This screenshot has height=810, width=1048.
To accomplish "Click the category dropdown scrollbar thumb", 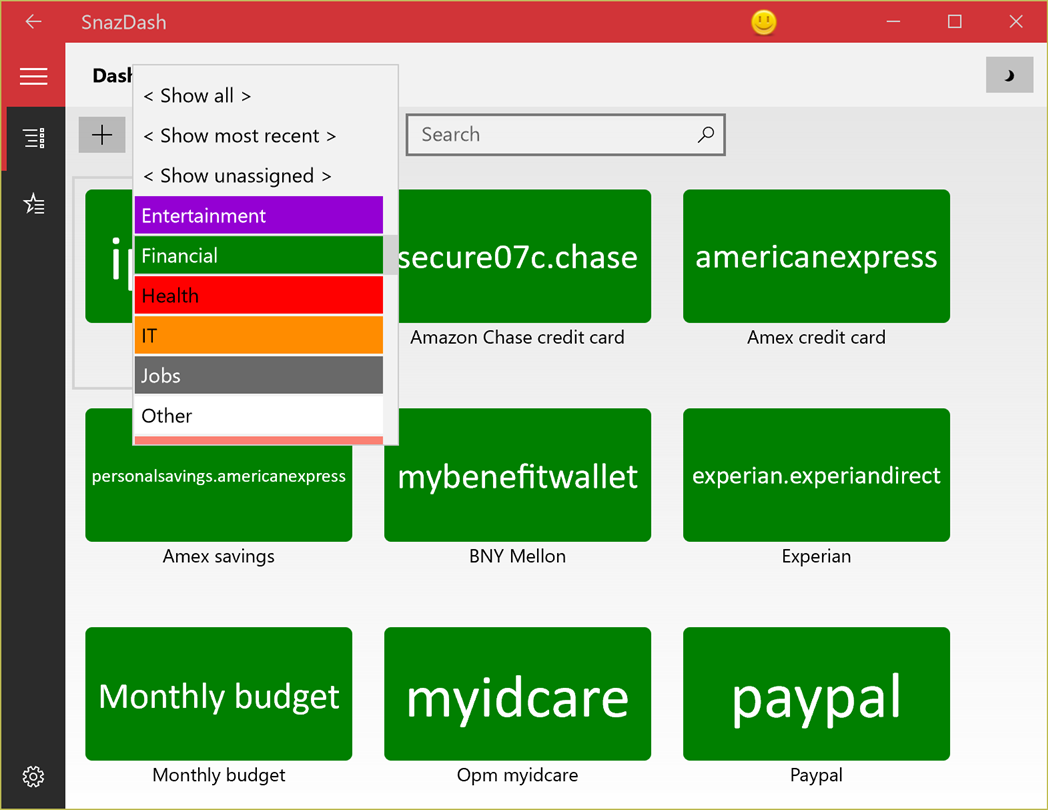I will (x=390, y=255).
